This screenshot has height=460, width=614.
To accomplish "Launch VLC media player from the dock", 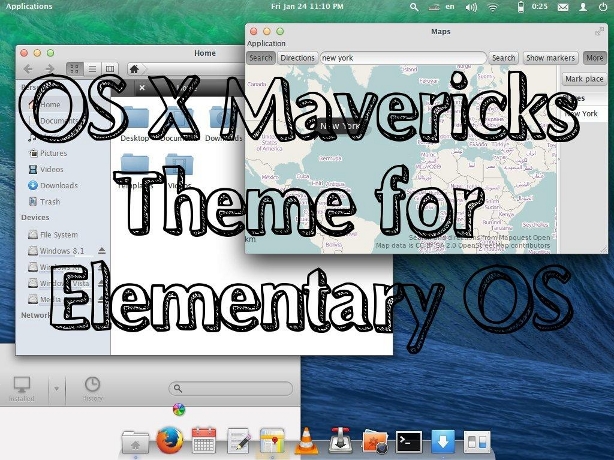I will tap(306, 441).
